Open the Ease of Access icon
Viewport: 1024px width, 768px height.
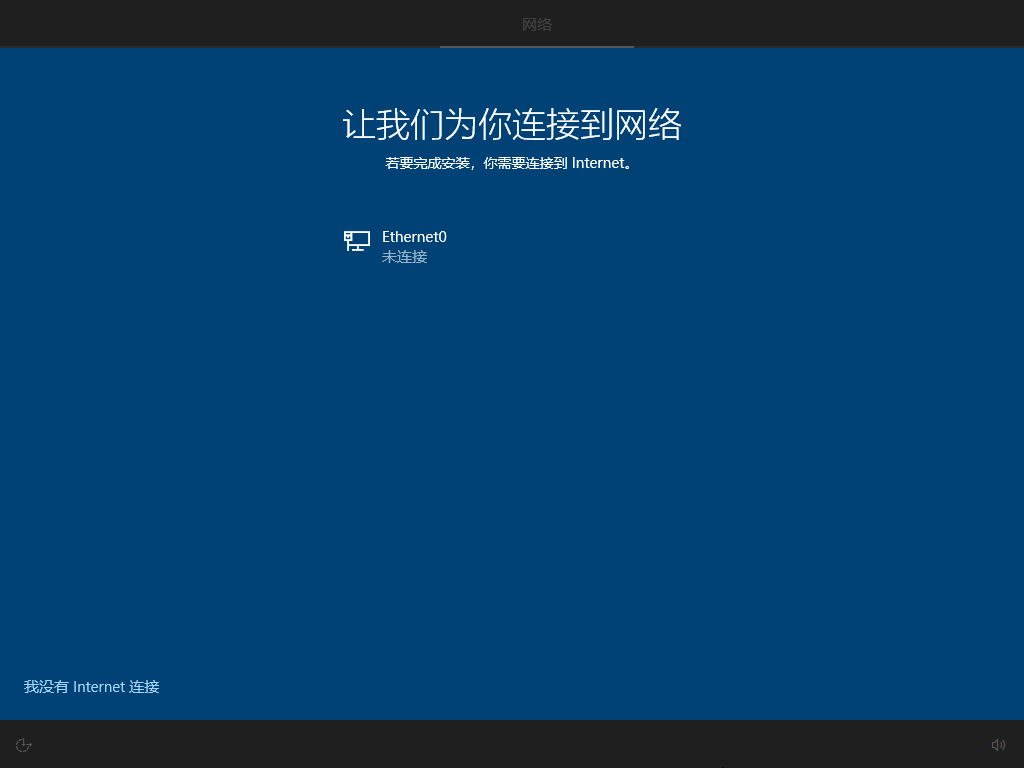pyautogui.click(x=24, y=745)
